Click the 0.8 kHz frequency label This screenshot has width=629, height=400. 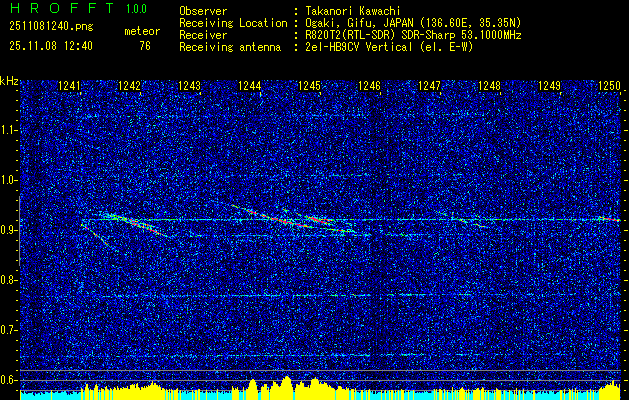pos(9,280)
